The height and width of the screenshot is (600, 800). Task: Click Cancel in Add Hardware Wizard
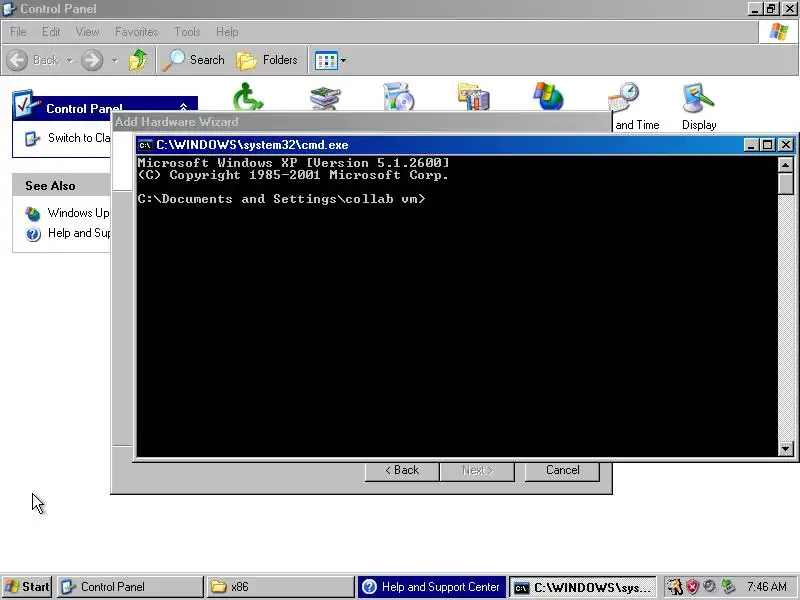click(562, 470)
